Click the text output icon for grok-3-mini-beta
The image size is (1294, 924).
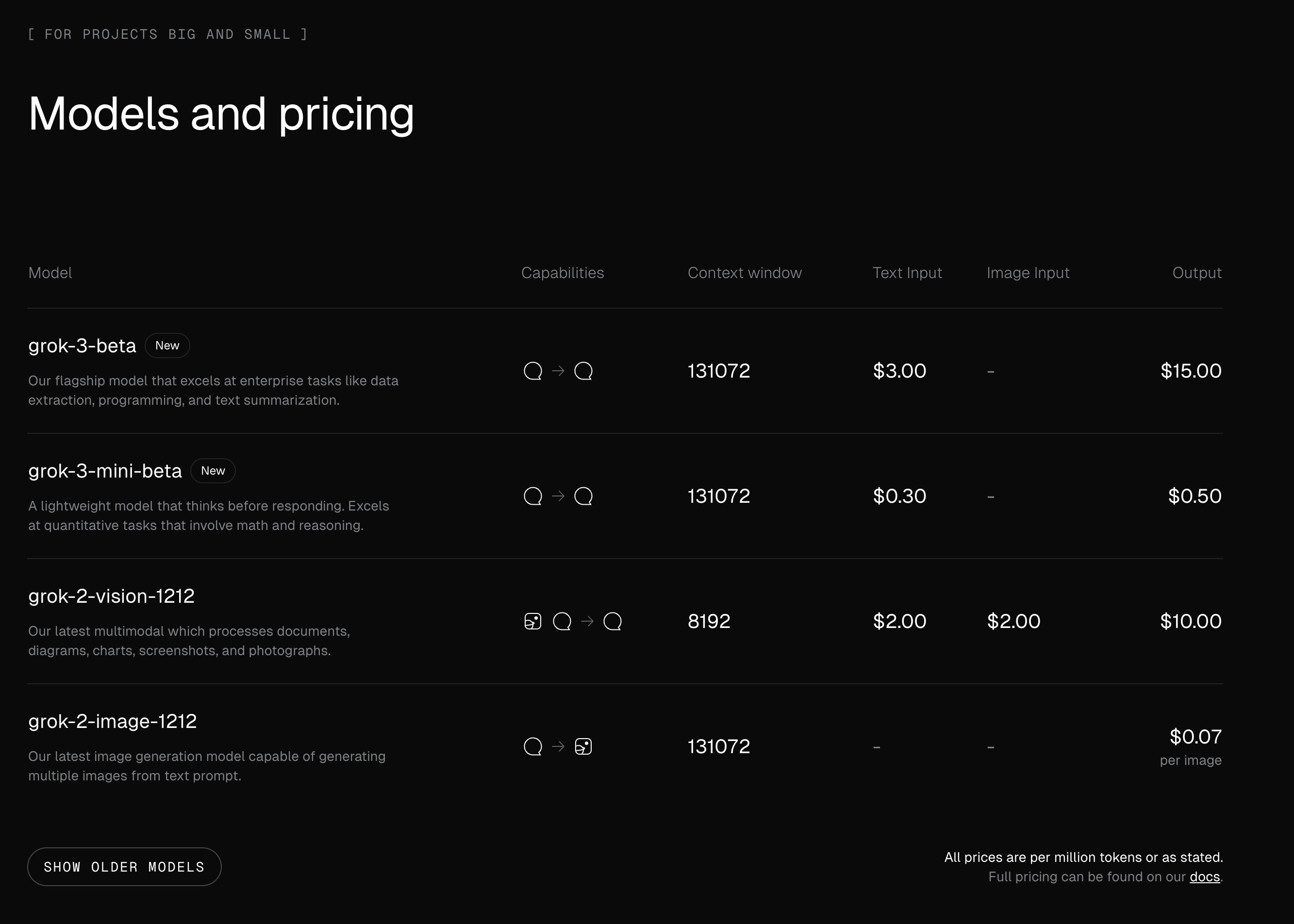[x=583, y=496]
